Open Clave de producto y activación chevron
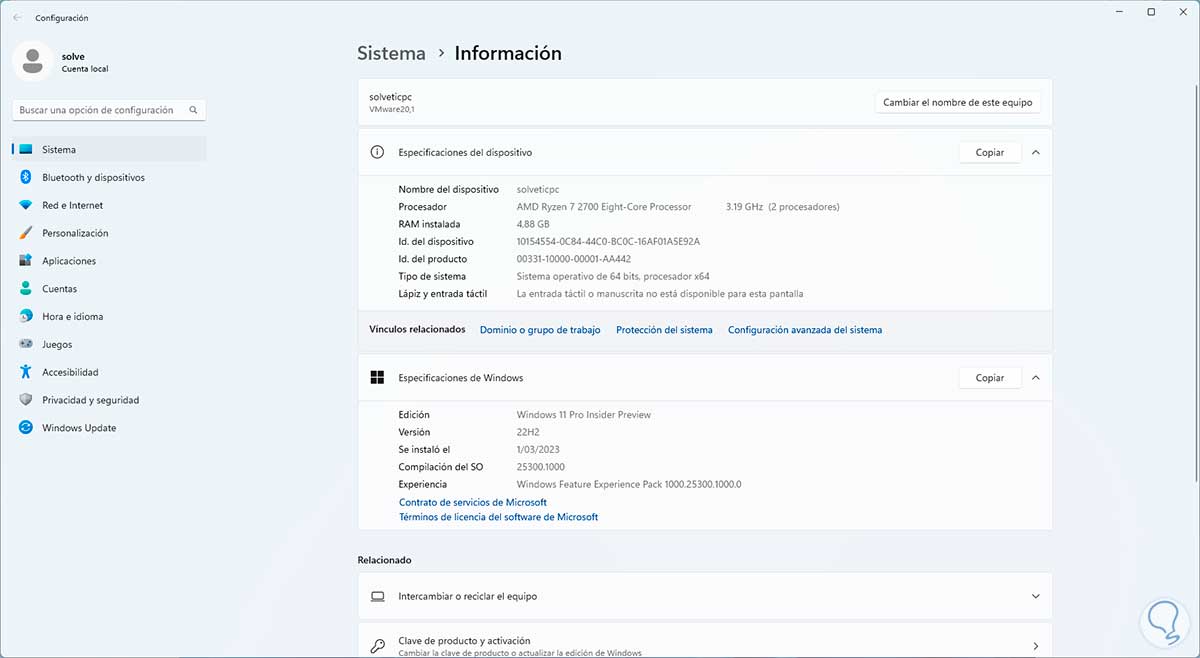Viewport: 1200px width, 658px height. pyautogui.click(x=1035, y=646)
